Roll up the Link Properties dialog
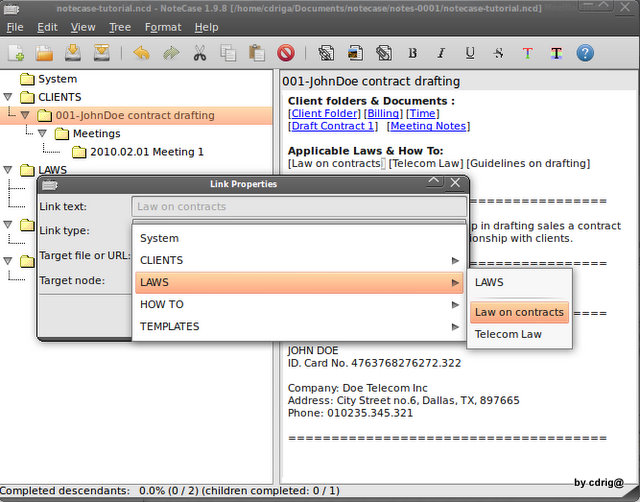The image size is (640, 502). [x=434, y=182]
